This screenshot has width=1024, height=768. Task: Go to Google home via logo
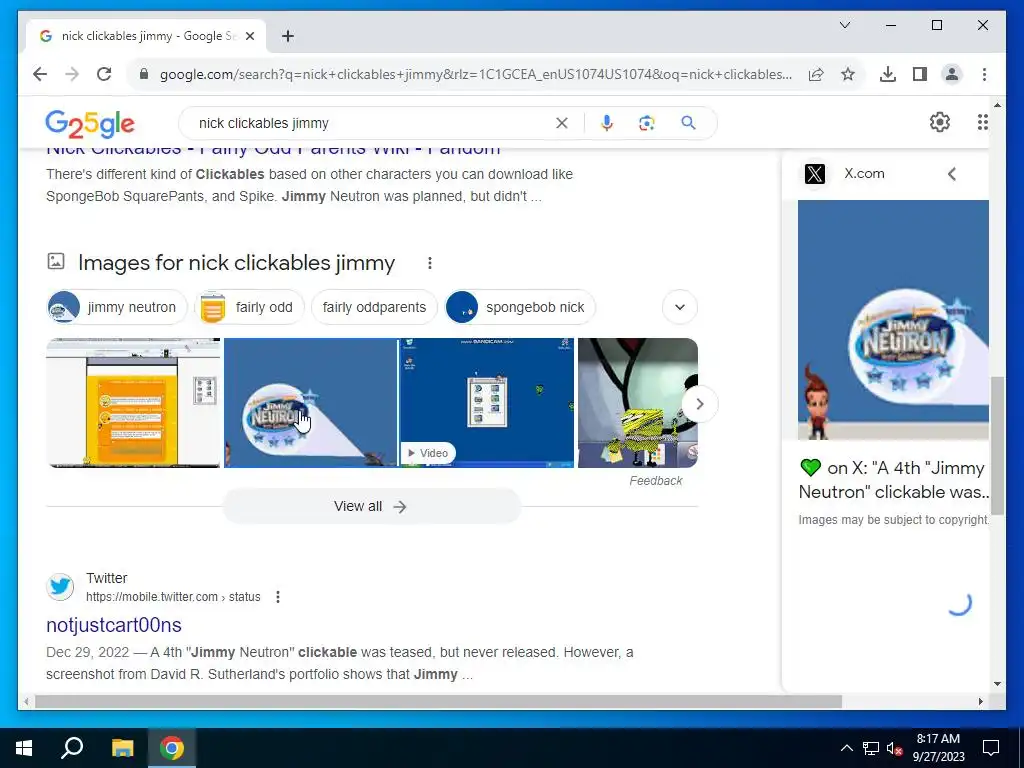coord(90,123)
